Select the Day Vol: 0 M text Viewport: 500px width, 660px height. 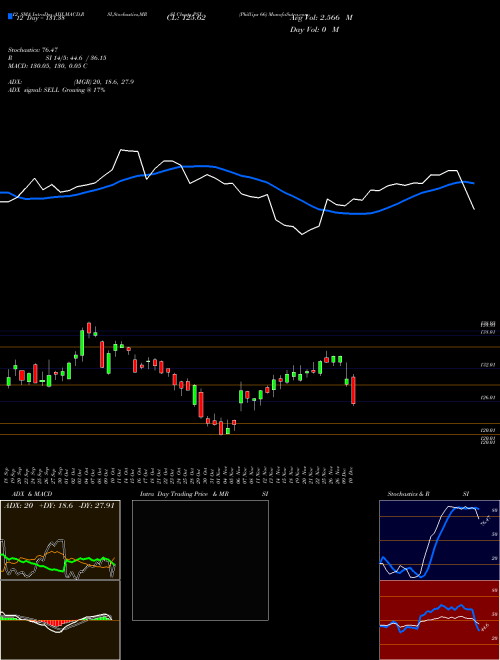314,29
